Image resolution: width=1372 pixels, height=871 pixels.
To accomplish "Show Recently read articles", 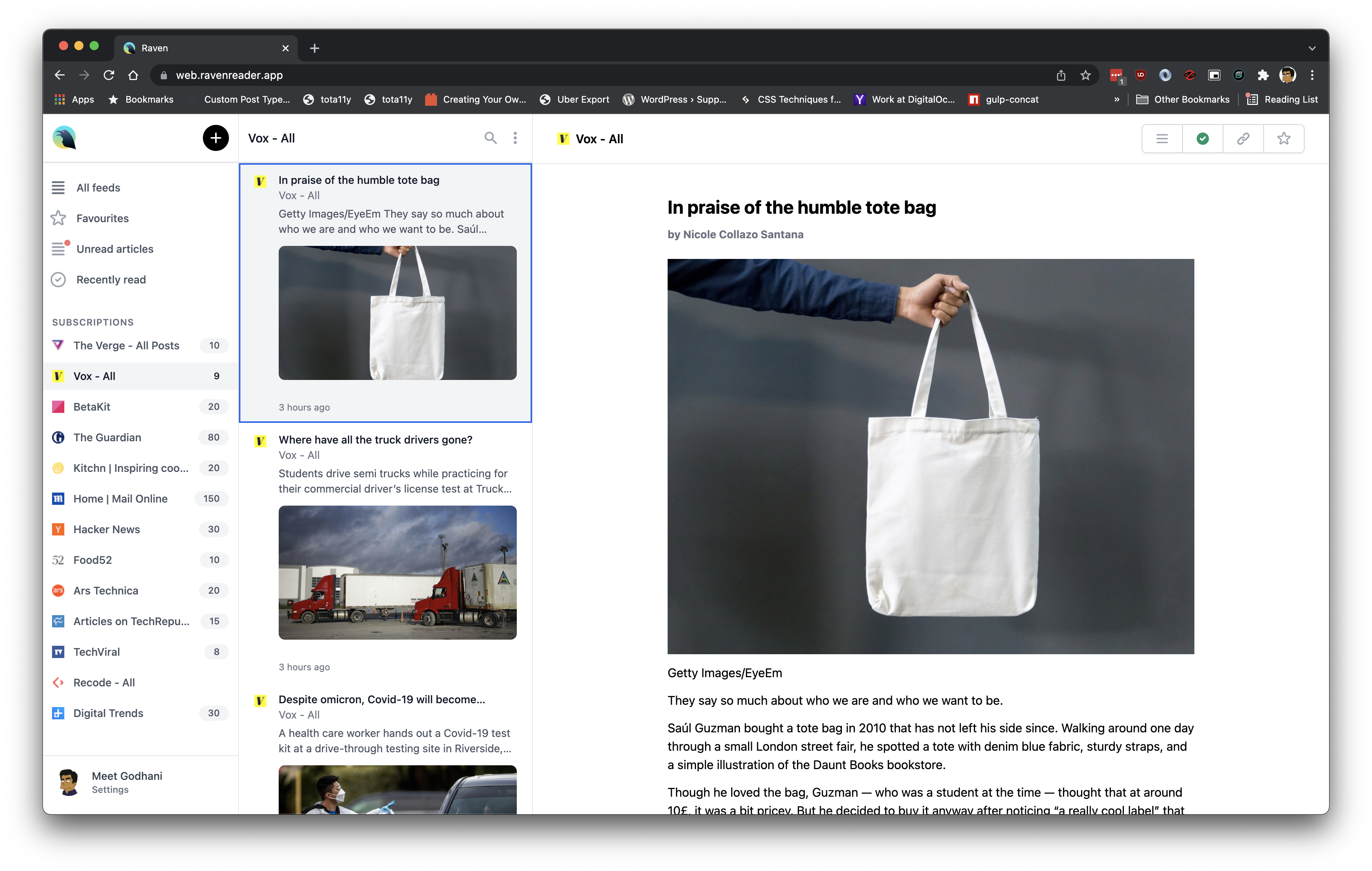I will pyautogui.click(x=140, y=280).
